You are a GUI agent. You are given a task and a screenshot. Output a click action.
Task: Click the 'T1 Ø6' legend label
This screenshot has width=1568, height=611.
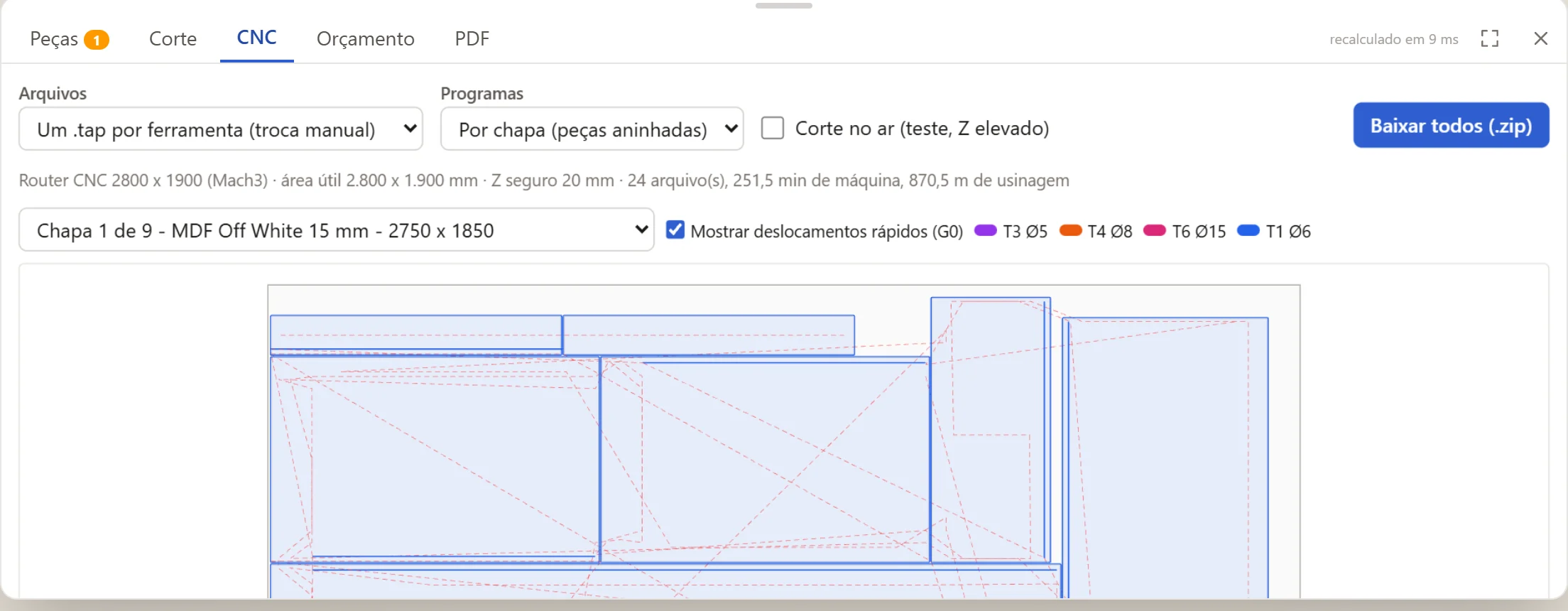(x=1288, y=231)
